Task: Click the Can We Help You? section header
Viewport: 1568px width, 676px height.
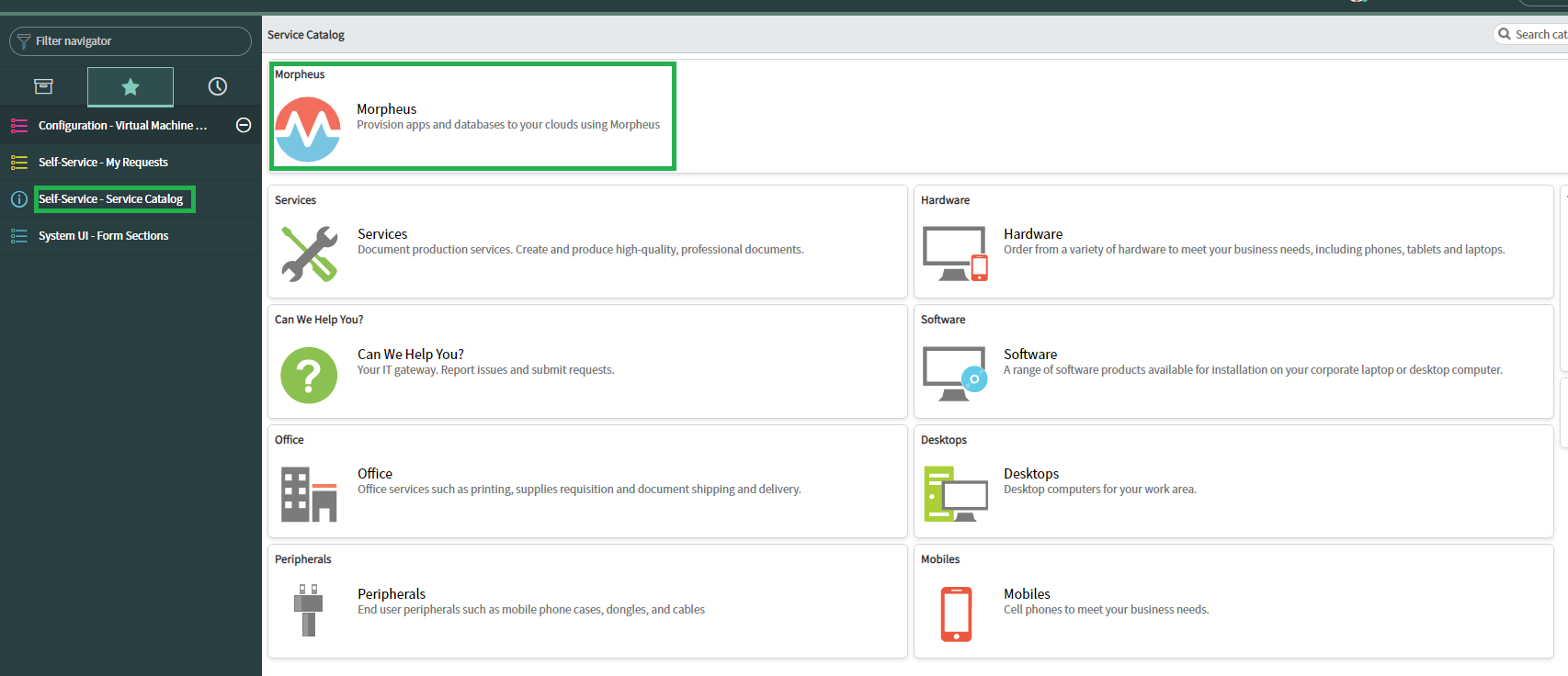Action: [x=319, y=320]
